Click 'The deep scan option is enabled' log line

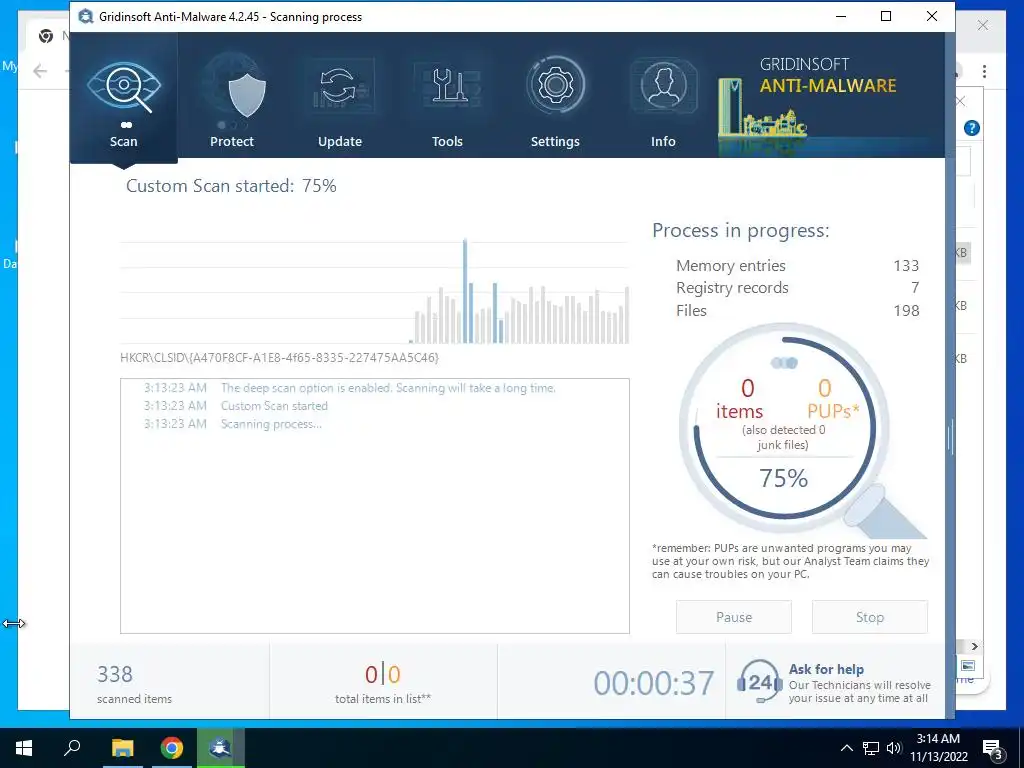click(x=388, y=388)
